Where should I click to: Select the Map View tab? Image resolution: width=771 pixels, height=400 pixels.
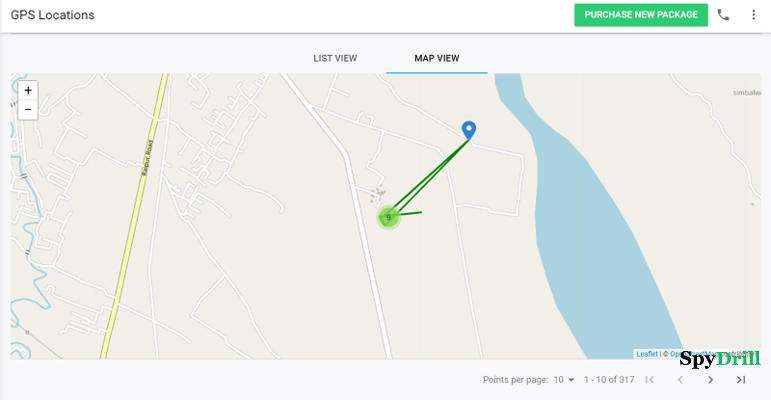coord(437,58)
